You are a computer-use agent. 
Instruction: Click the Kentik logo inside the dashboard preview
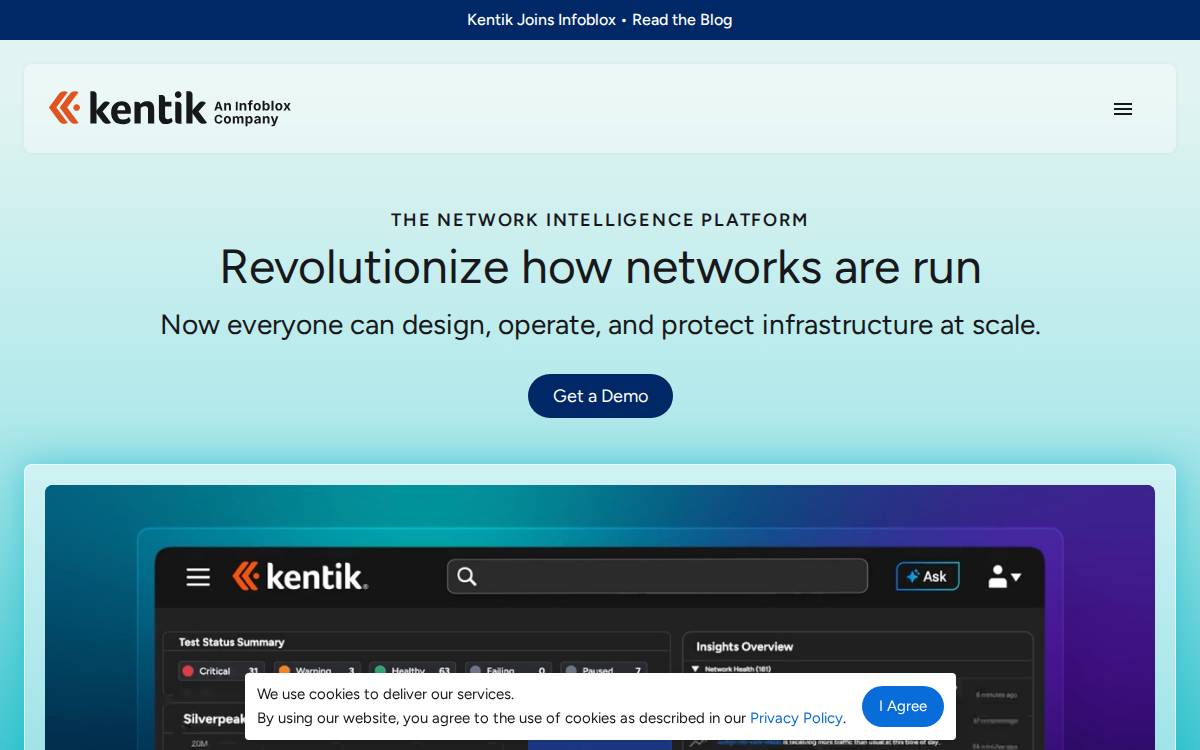300,576
